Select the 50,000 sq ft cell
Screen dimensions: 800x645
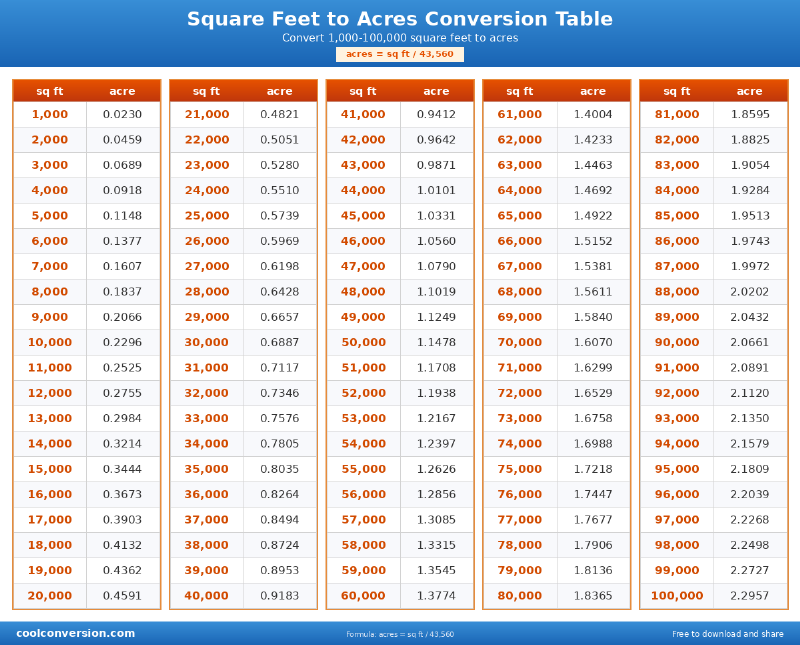(x=363, y=342)
